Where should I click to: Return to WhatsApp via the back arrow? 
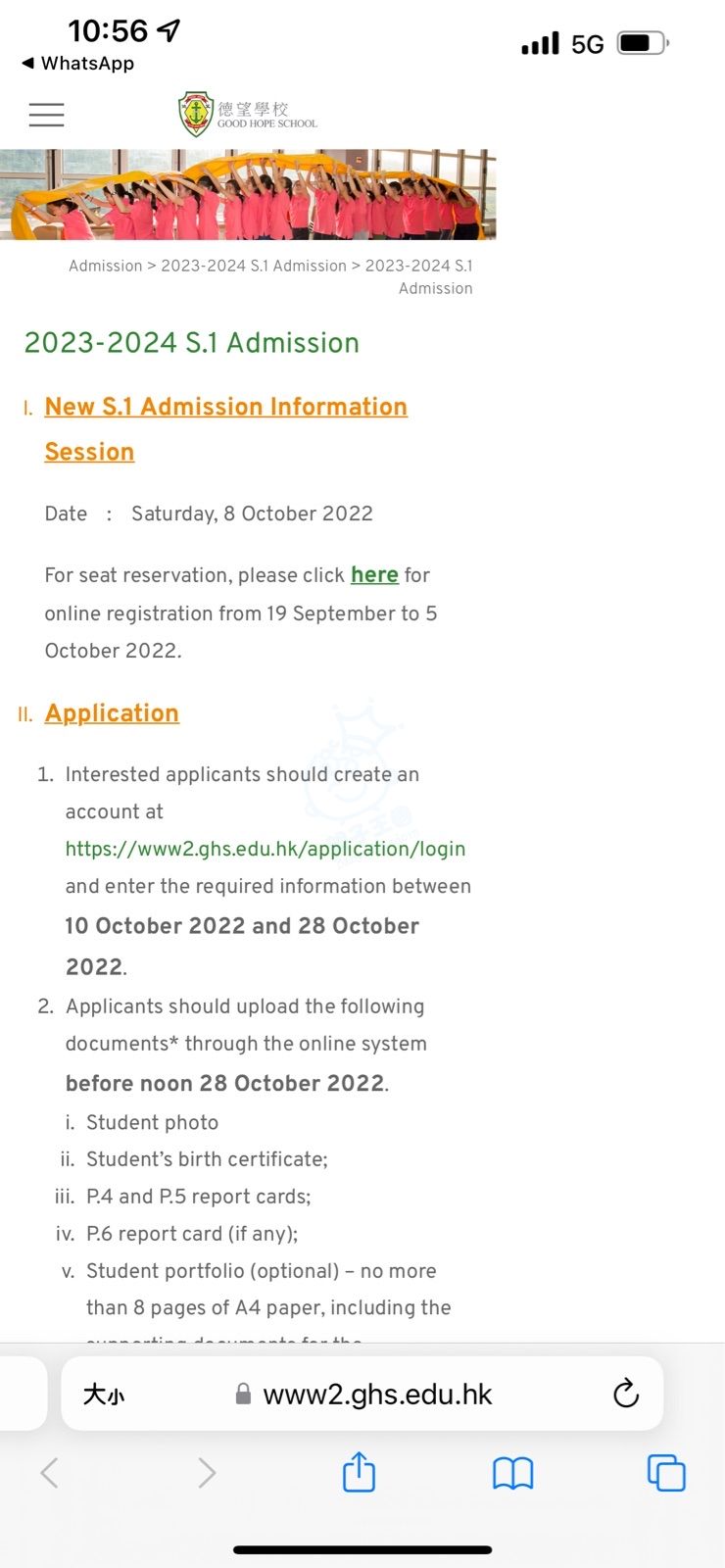coord(77,63)
